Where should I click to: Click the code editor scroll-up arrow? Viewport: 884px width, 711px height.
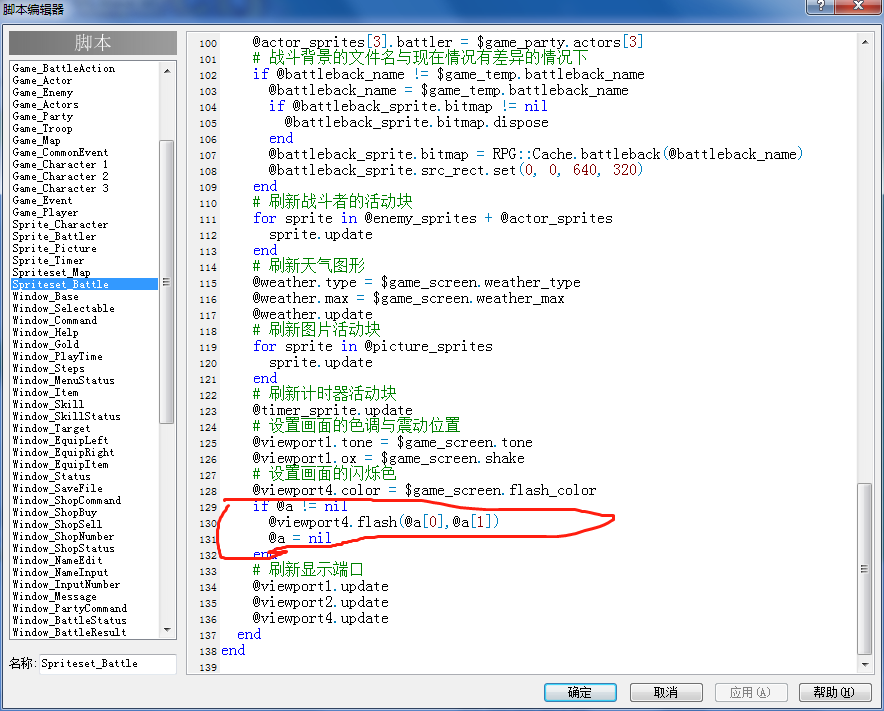(865, 42)
